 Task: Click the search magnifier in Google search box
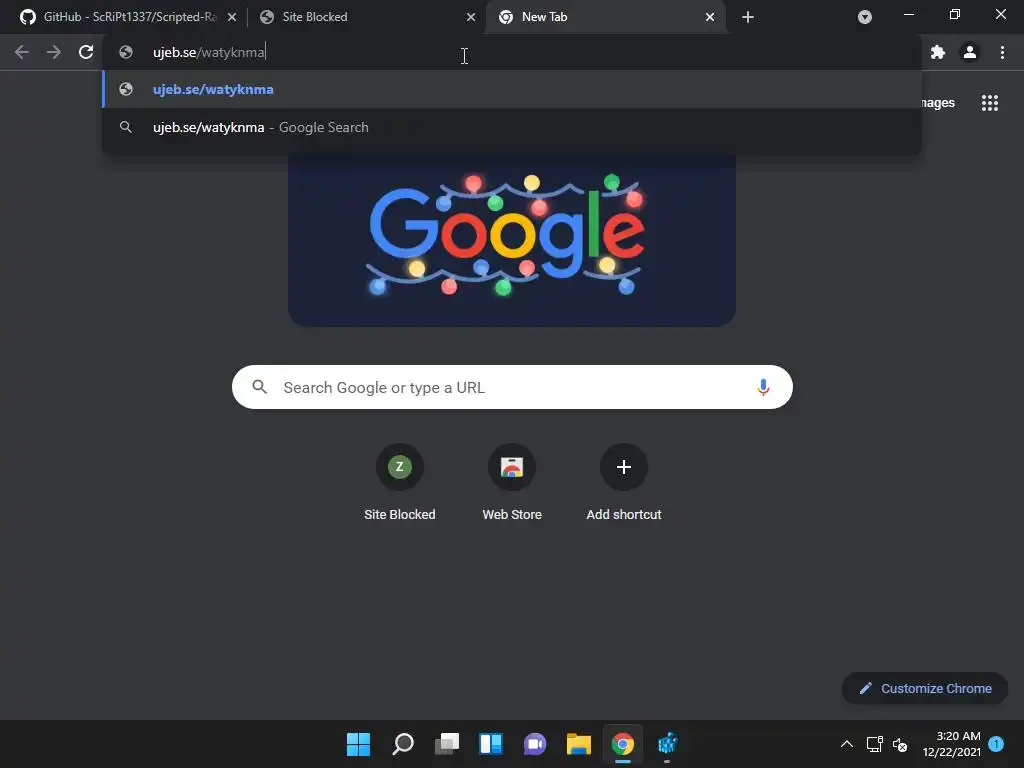pos(259,387)
